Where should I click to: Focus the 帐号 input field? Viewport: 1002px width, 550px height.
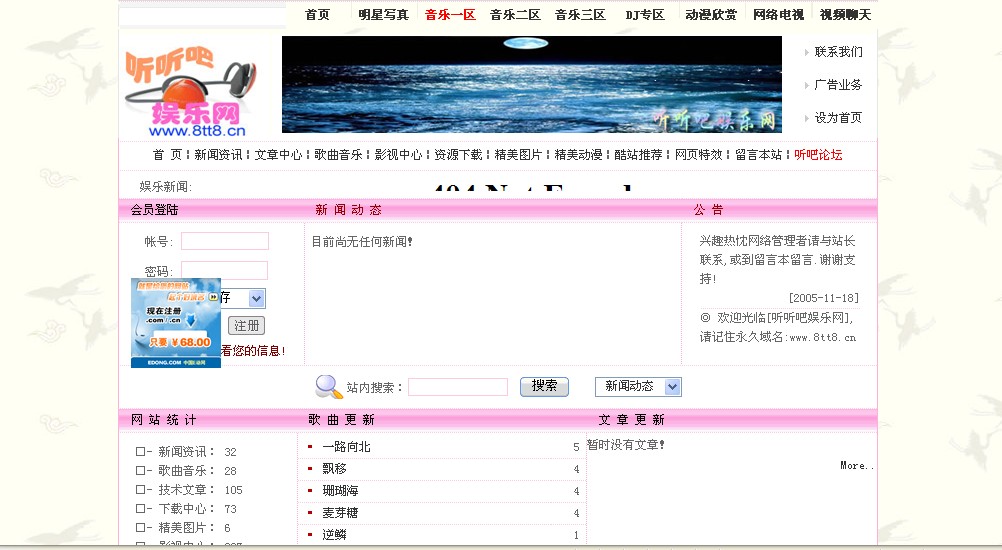(225, 241)
